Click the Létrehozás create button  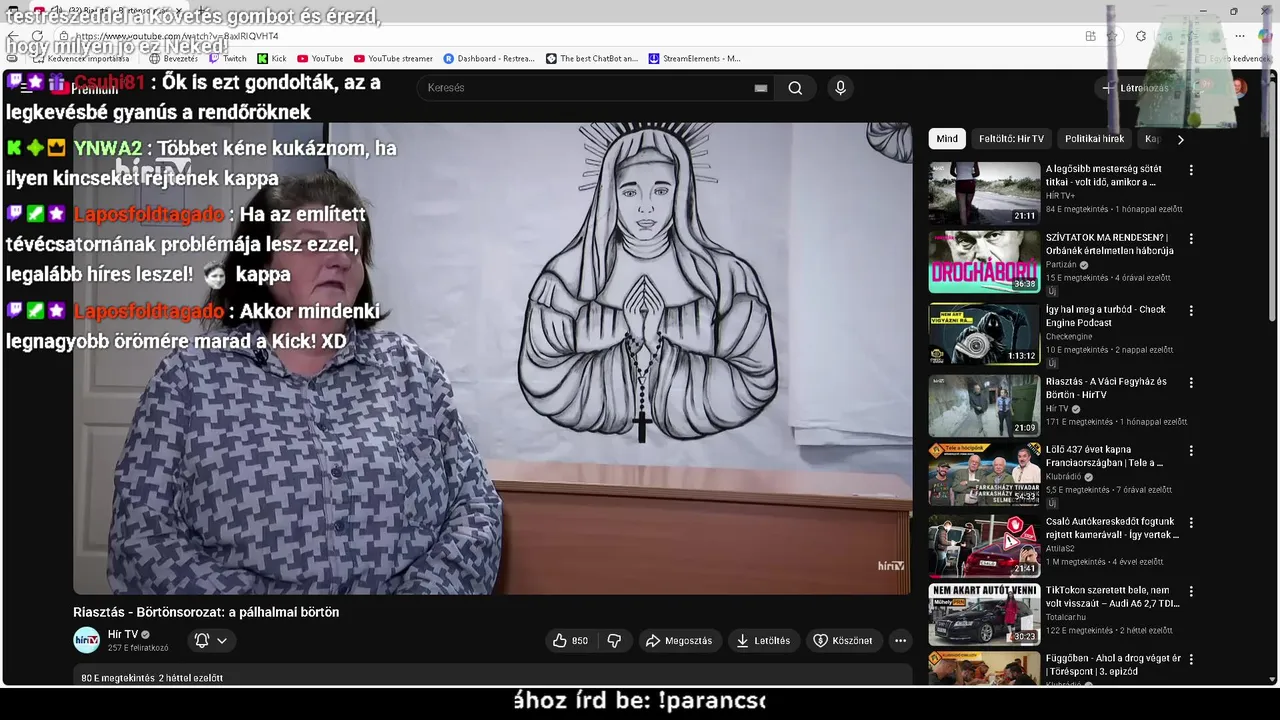(x=1136, y=88)
